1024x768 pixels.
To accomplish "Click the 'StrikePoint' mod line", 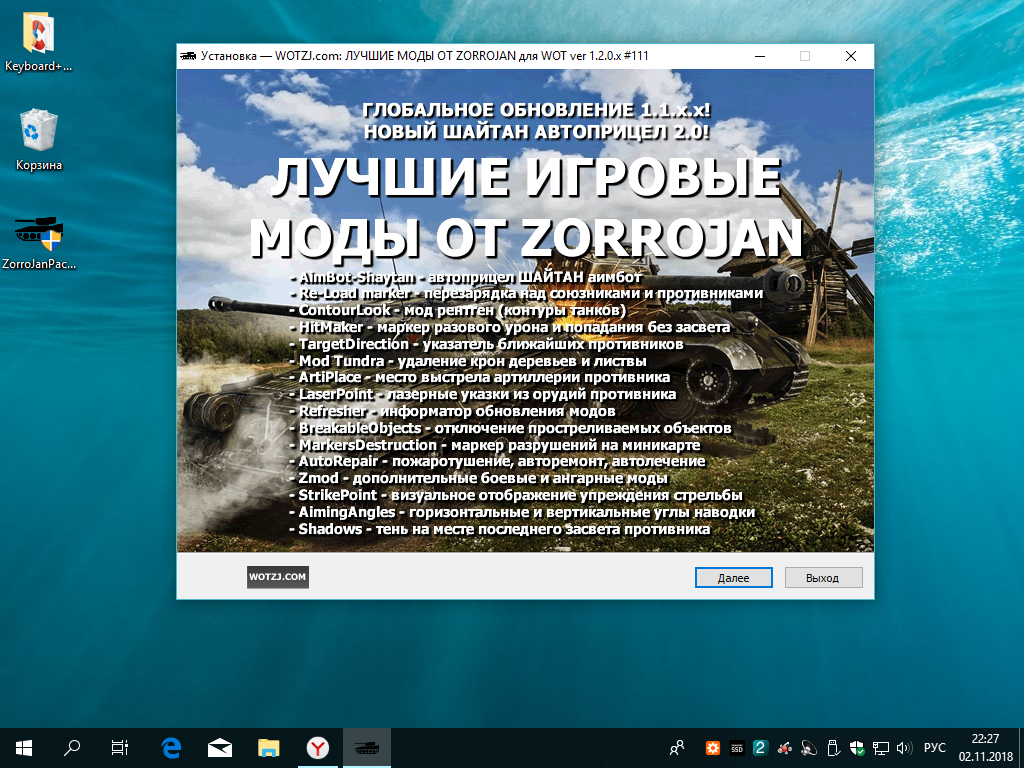I will point(516,495).
